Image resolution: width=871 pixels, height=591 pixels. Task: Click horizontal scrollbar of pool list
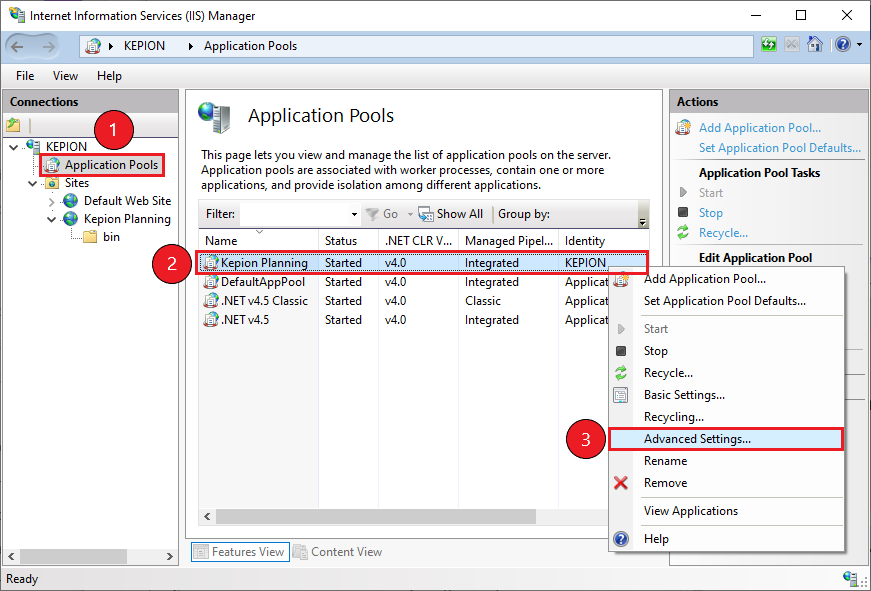pyautogui.click(x=376, y=517)
